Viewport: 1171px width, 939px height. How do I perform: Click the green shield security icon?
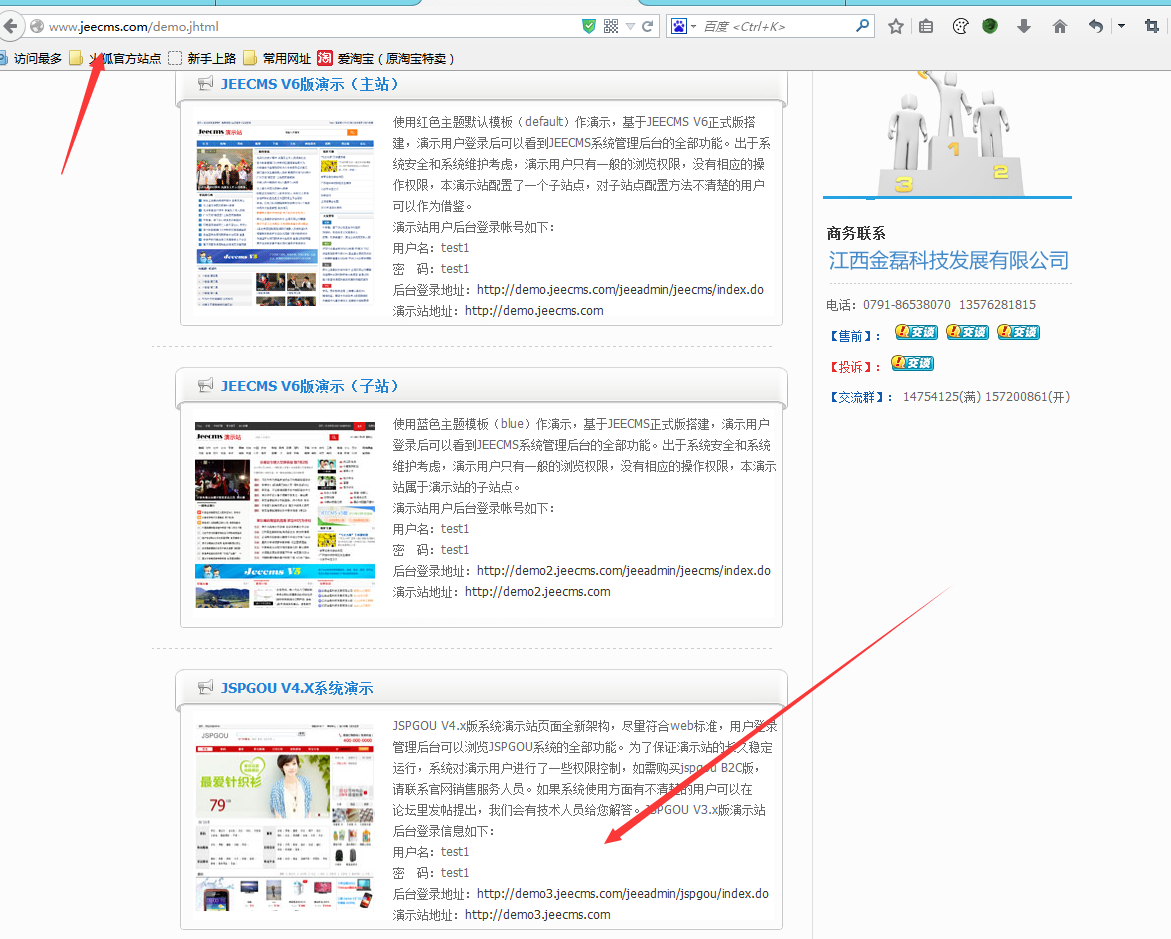[589, 26]
